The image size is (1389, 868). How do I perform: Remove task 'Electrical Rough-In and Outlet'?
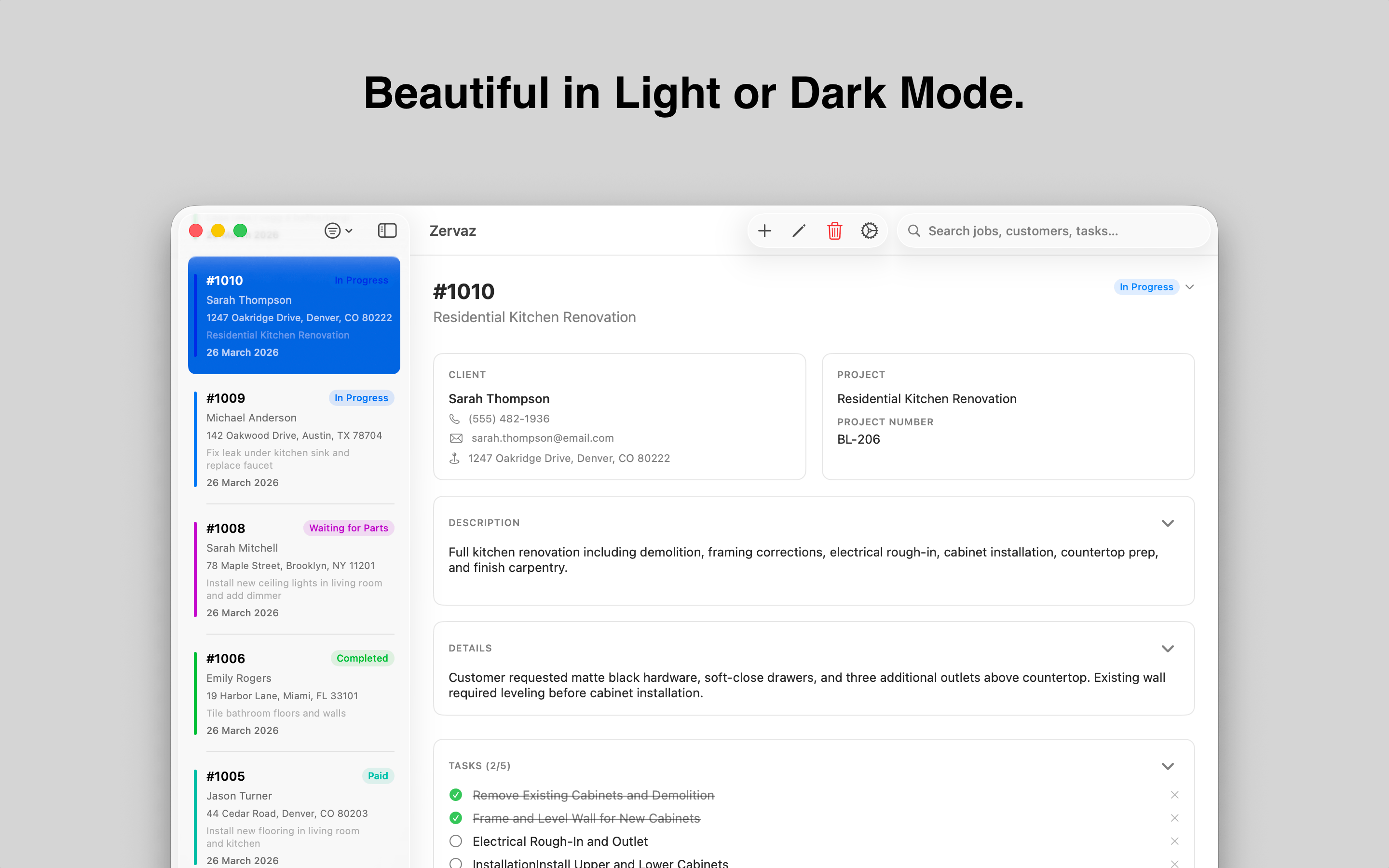pos(1174,841)
